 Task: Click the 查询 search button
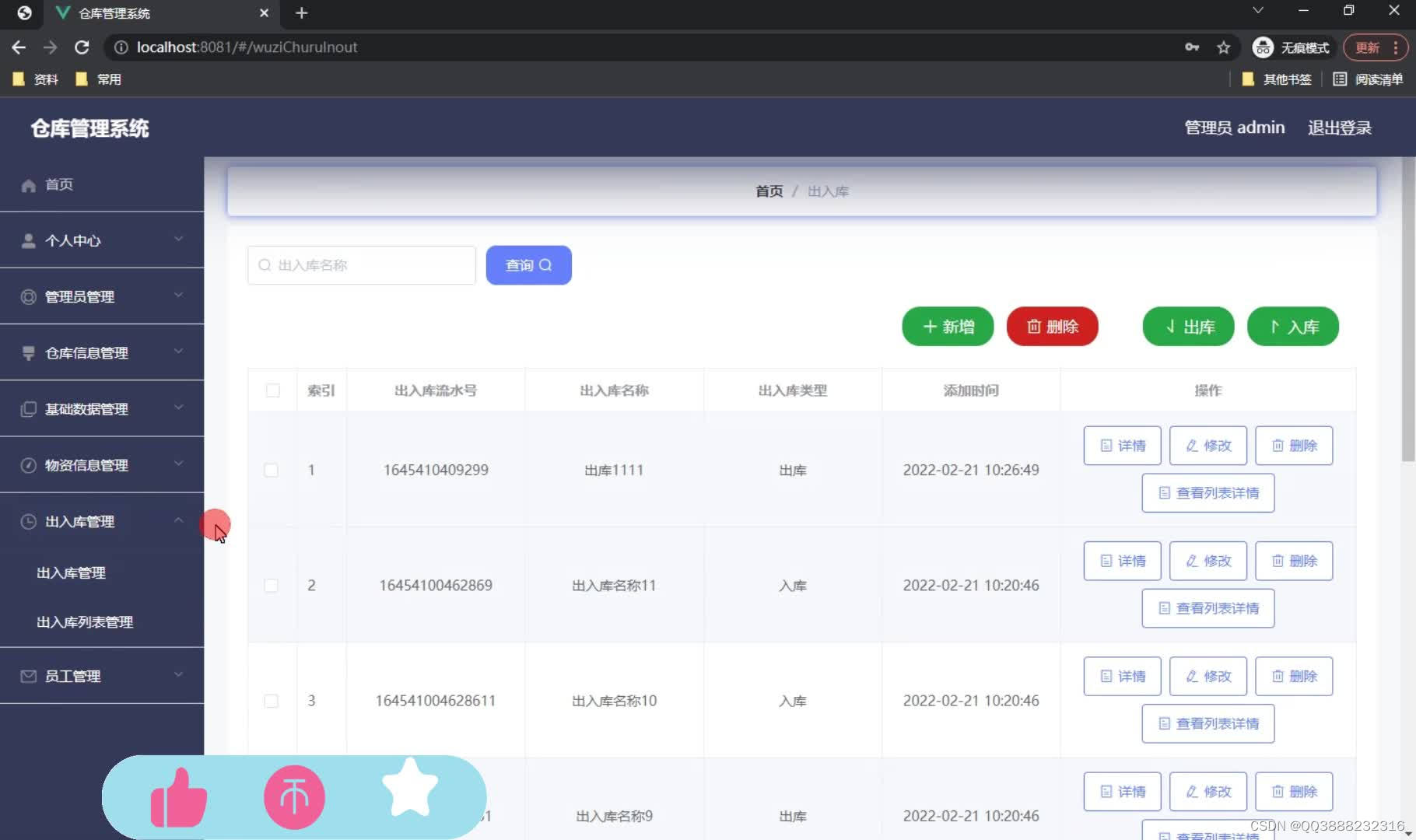[x=528, y=264]
